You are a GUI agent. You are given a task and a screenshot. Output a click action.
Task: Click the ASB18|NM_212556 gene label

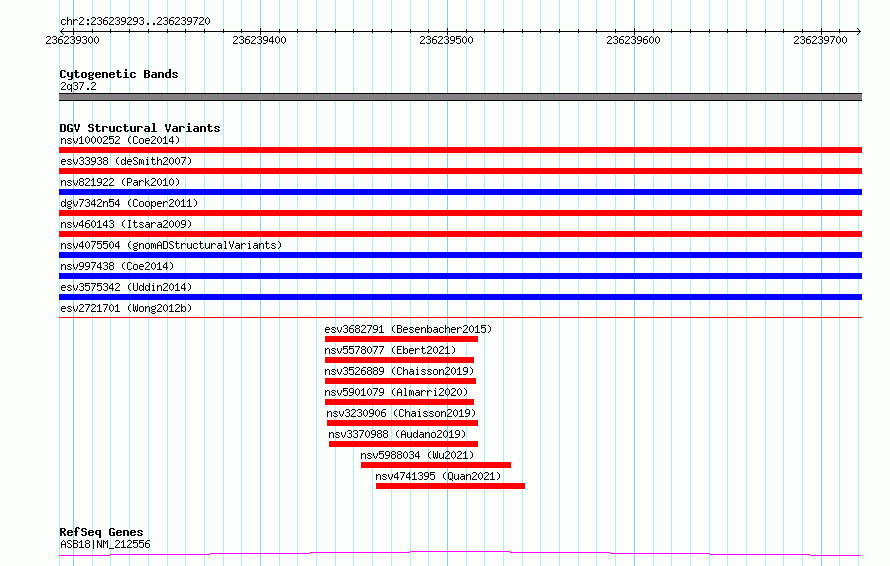[x=105, y=544]
